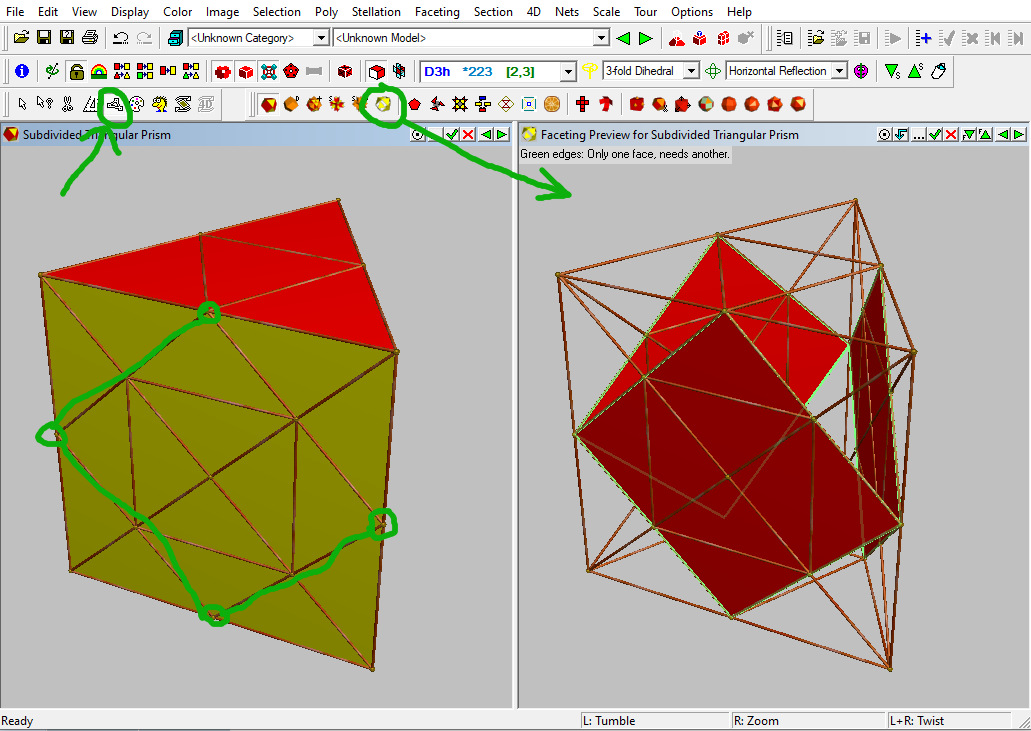Open the Faceting menu
The width and height of the screenshot is (1031, 731).
tap(437, 12)
